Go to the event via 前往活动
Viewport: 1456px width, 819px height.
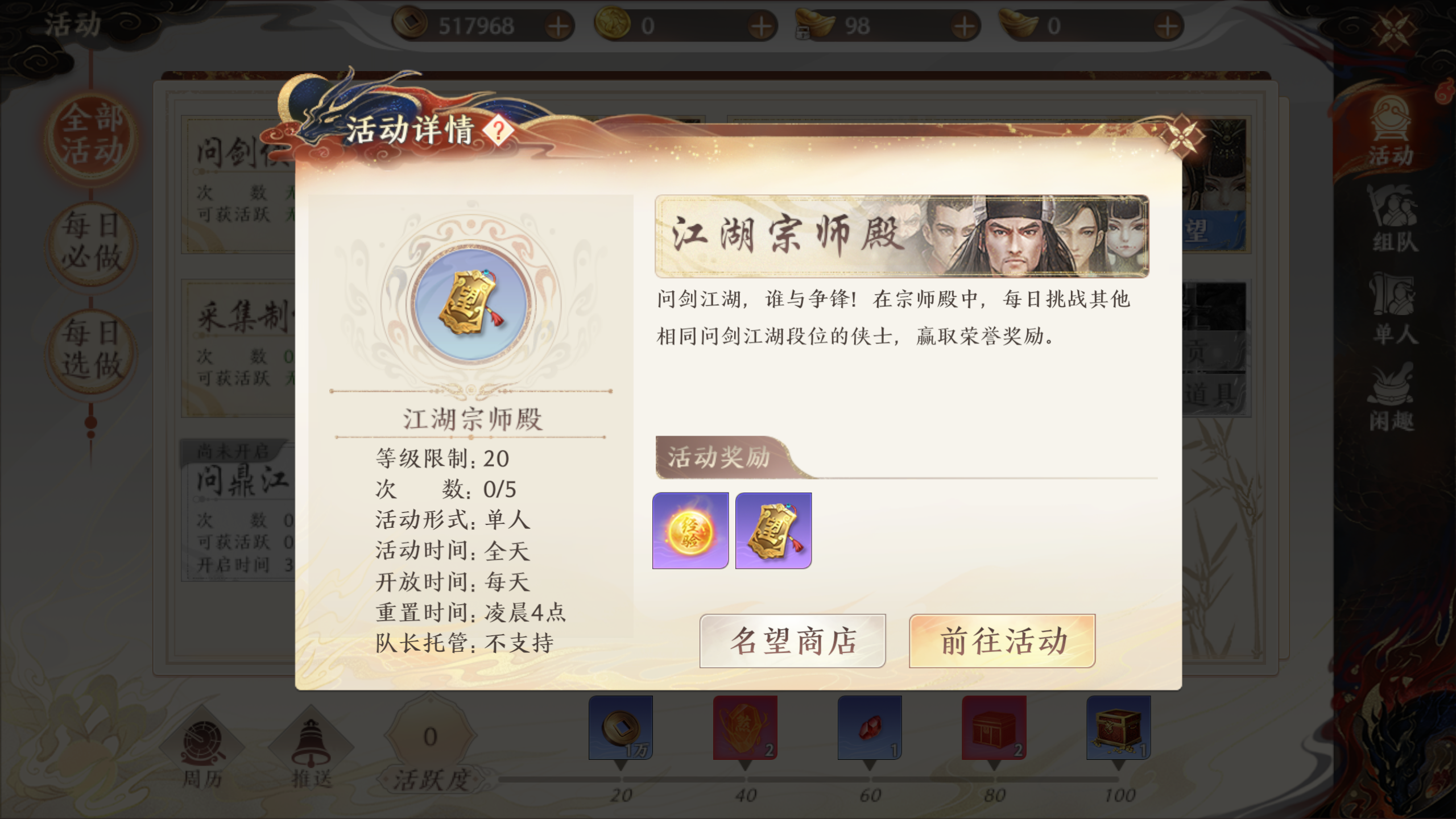click(x=1002, y=641)
